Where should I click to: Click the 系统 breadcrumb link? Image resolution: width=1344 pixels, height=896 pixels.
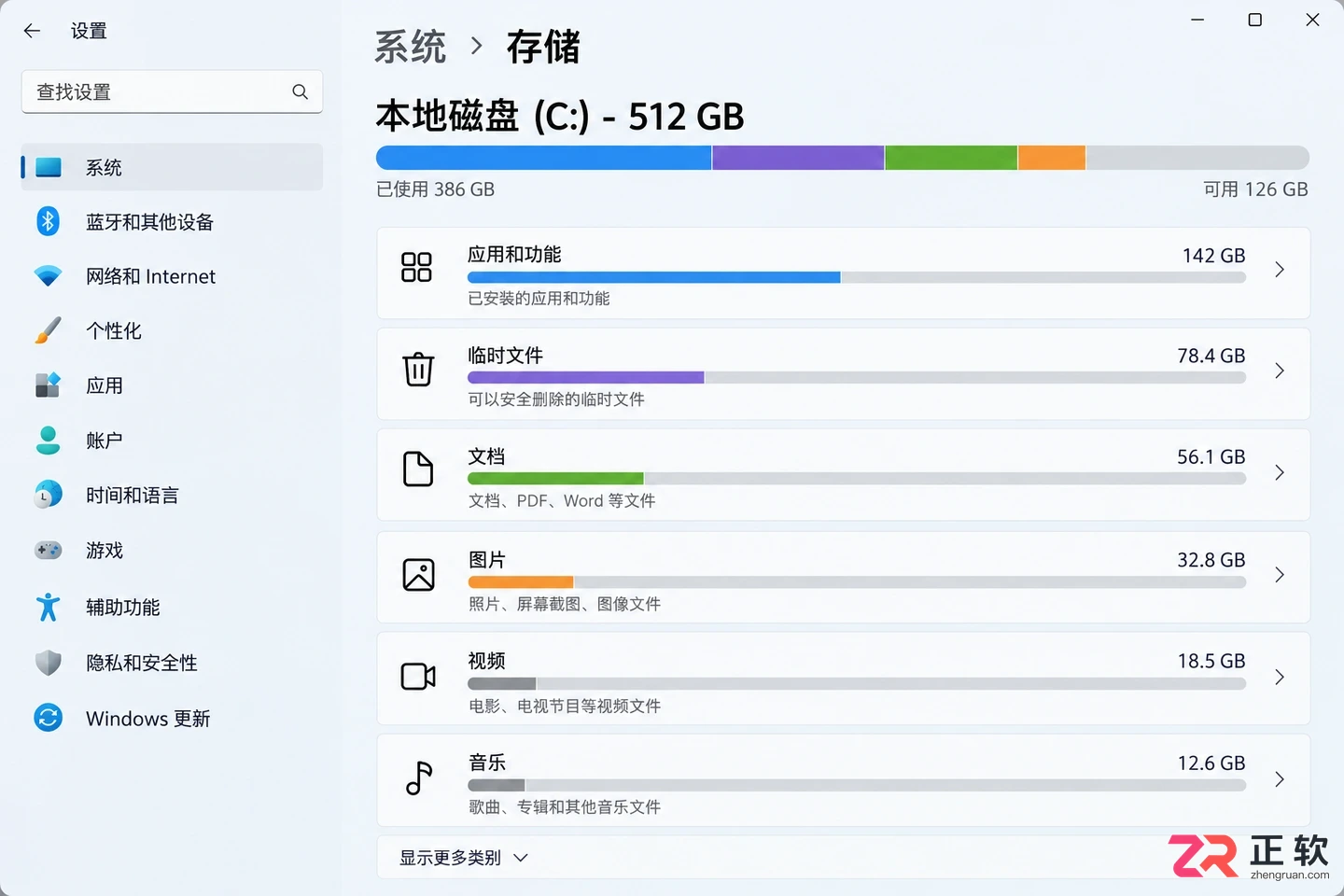(x=411, y=46)
